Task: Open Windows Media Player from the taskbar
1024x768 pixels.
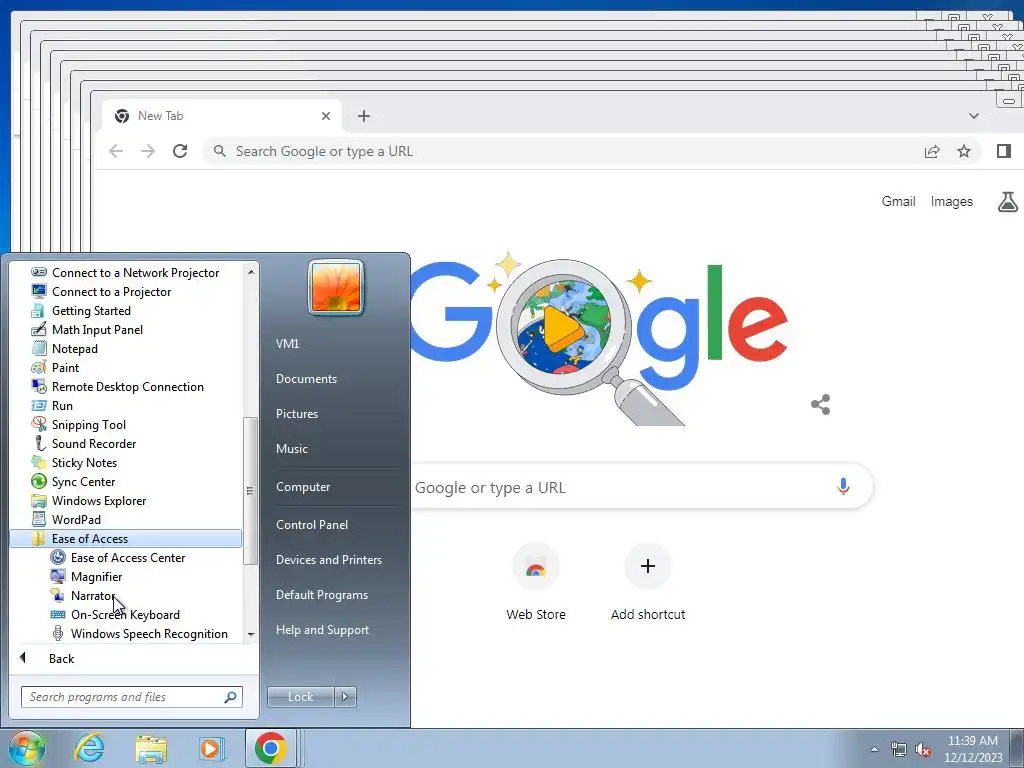Action: [211, 748]
